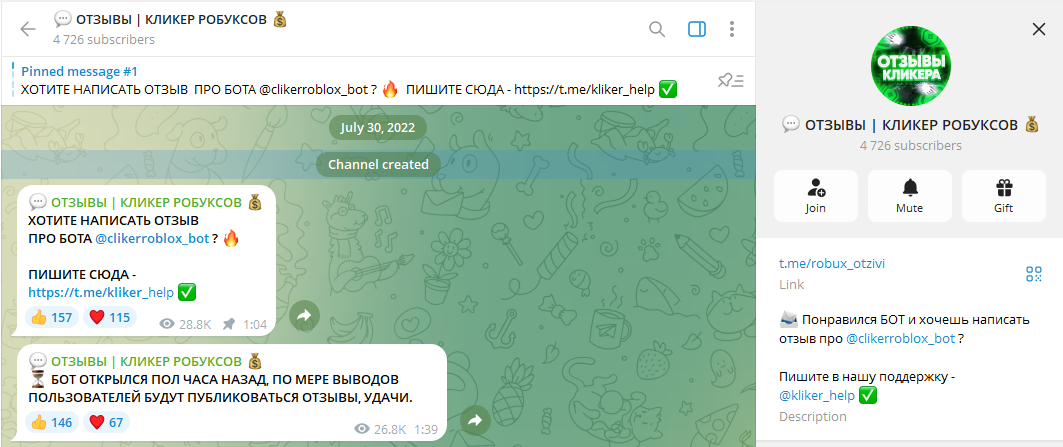This screenshot has height=447, width=1063.
Task: Click first post's channel name heading
Action: (x=146, y=202)
